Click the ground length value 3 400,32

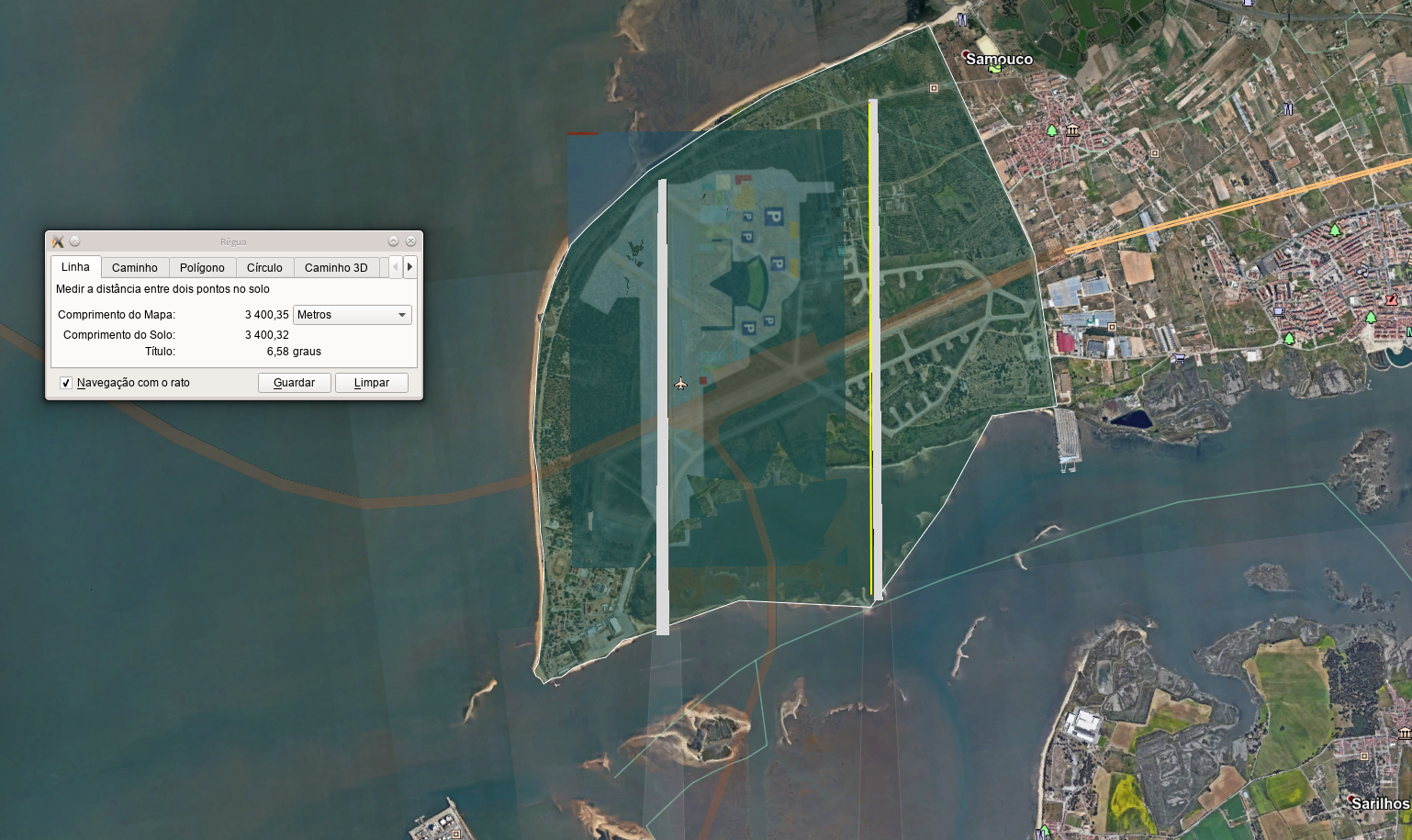pos(266,335)
